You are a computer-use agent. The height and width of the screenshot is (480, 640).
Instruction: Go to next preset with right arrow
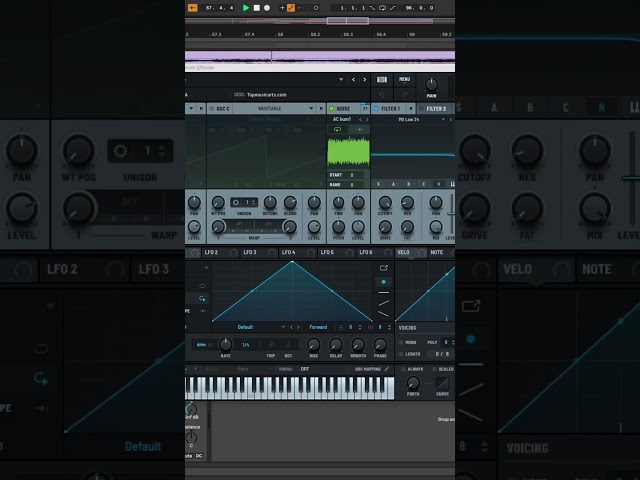pyautogui.click(x=364, y=79)
